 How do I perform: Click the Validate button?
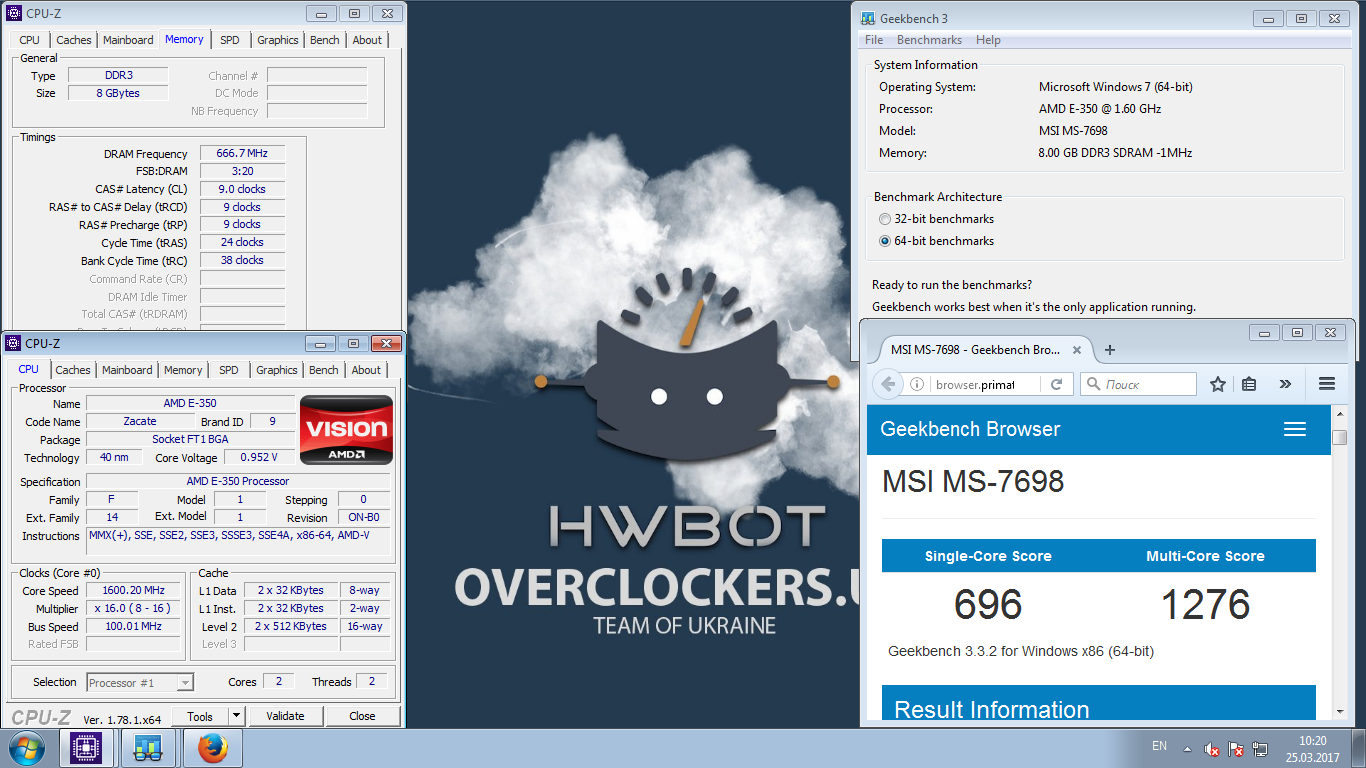click(285, 716)
